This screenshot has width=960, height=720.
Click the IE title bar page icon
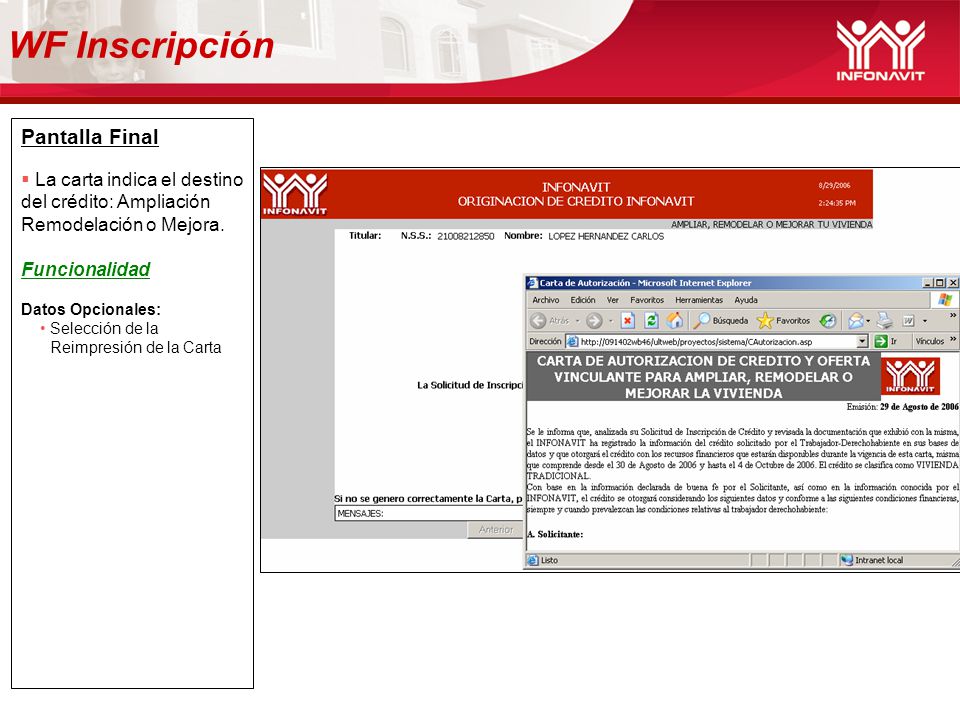pyautogui.click(x=533, y=283)
